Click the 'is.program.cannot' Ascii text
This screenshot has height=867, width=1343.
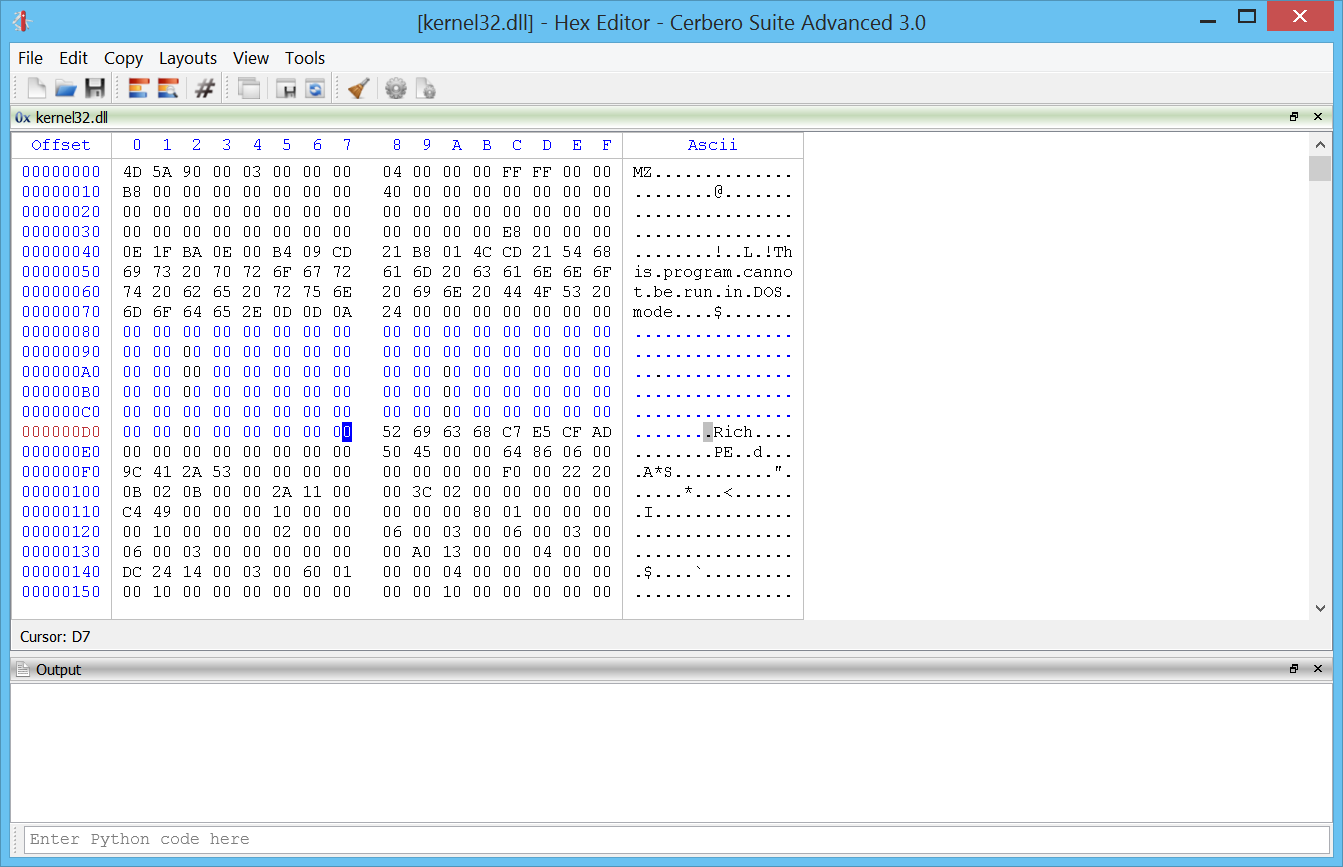712,272
